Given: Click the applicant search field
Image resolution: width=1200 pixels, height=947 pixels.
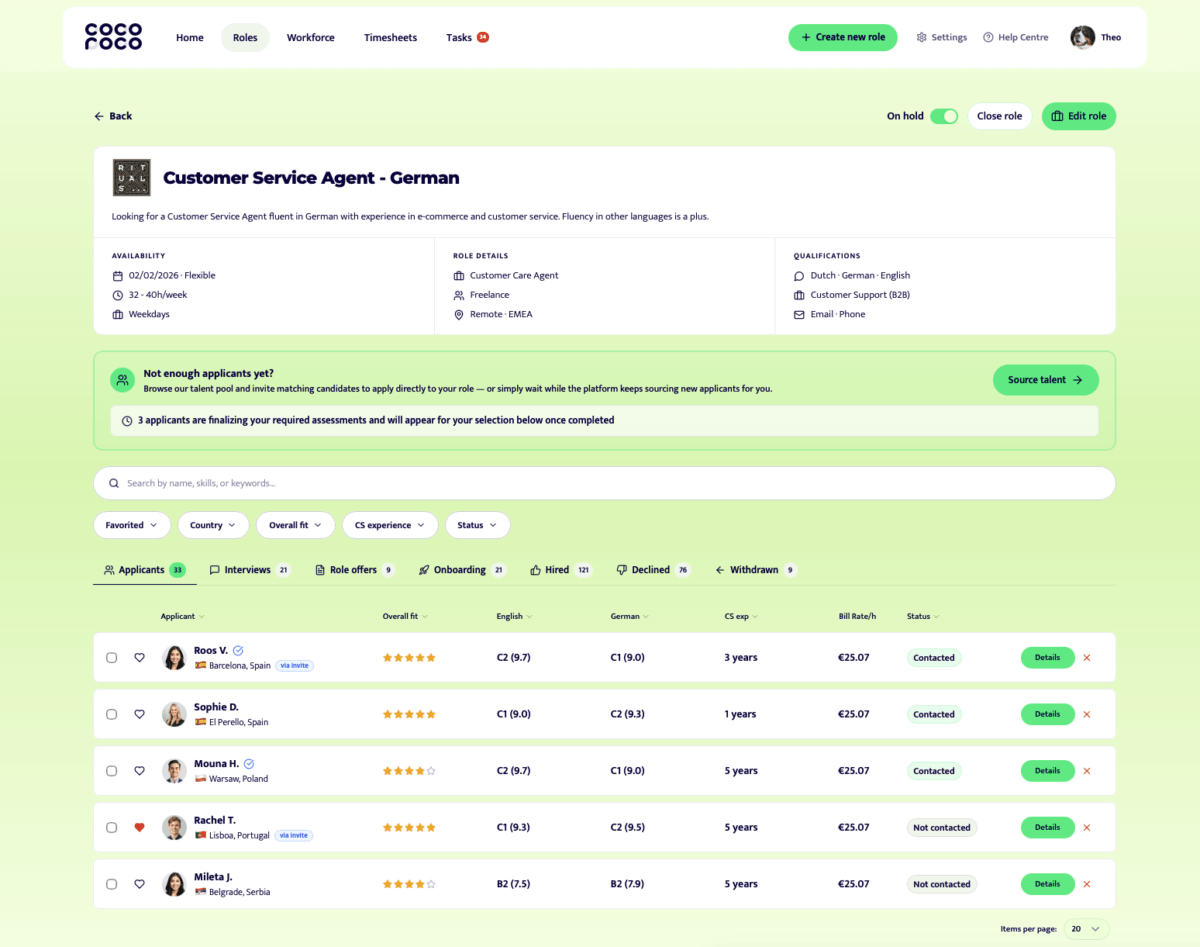Looking at the screenshot, I should pyautogui.click(x=604, y=483).
